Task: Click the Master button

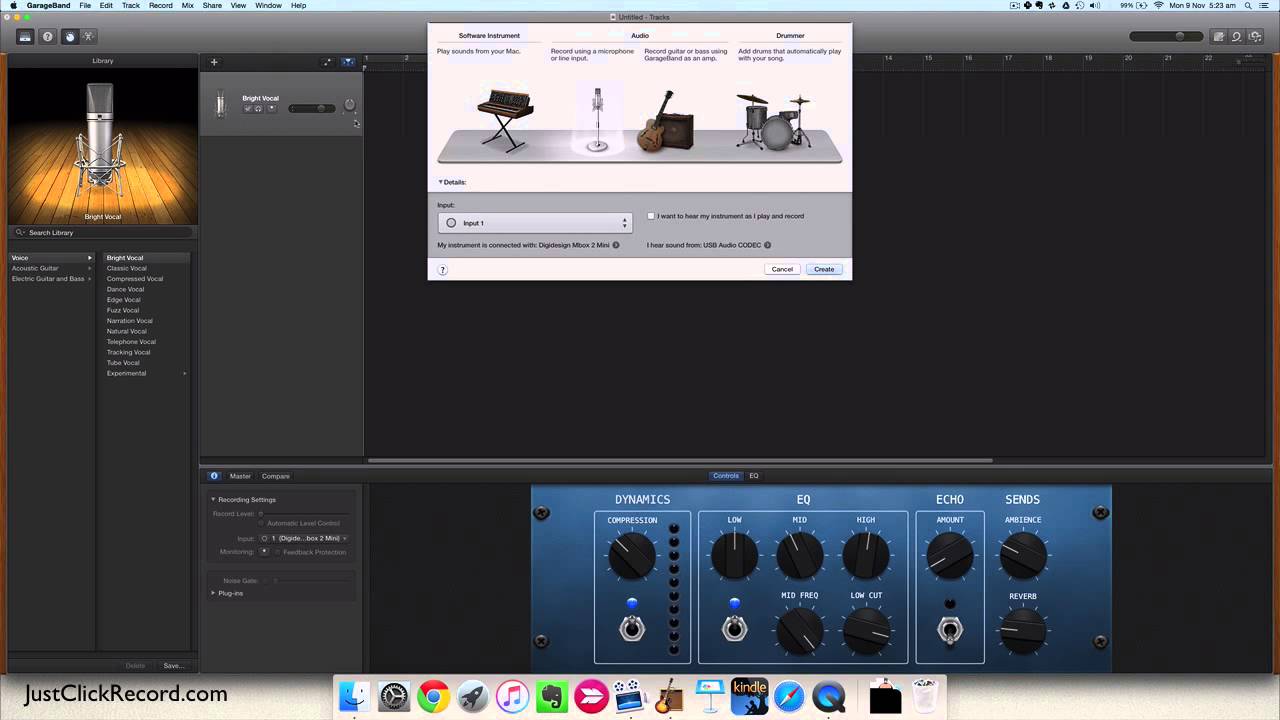Action: (240, 476)
